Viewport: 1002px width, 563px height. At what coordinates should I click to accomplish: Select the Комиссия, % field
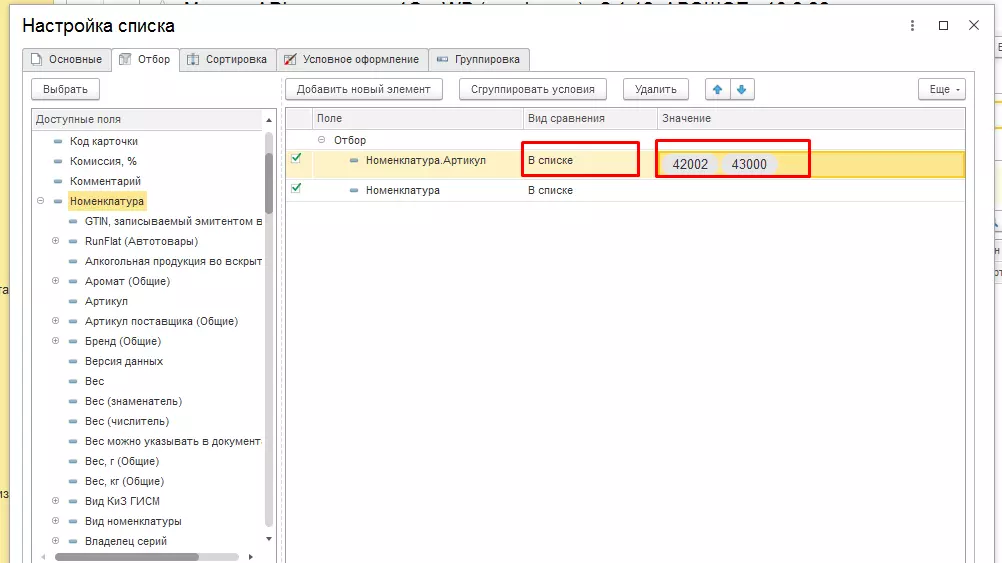103,161
